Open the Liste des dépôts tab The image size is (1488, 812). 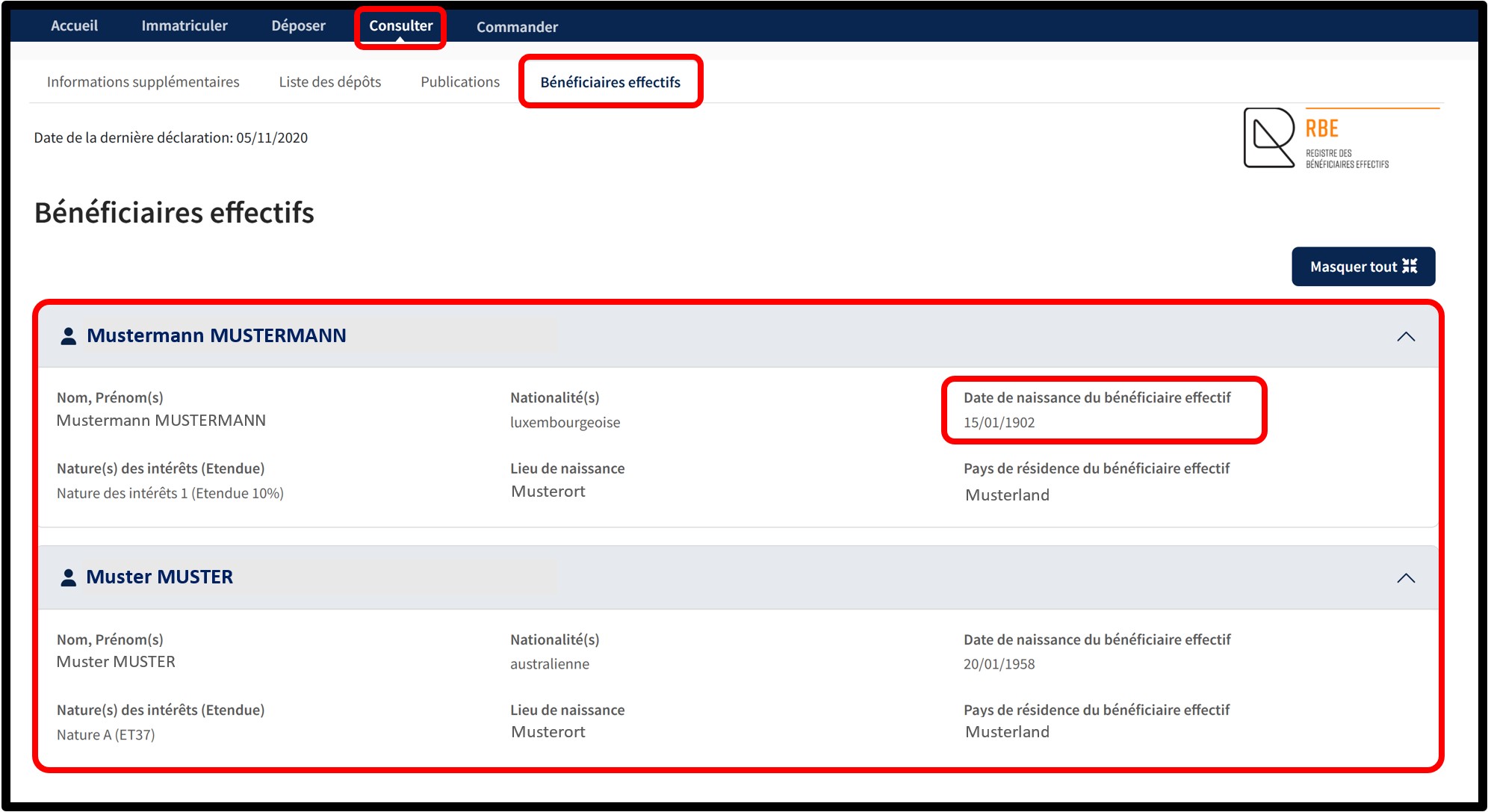click(329, 81)
